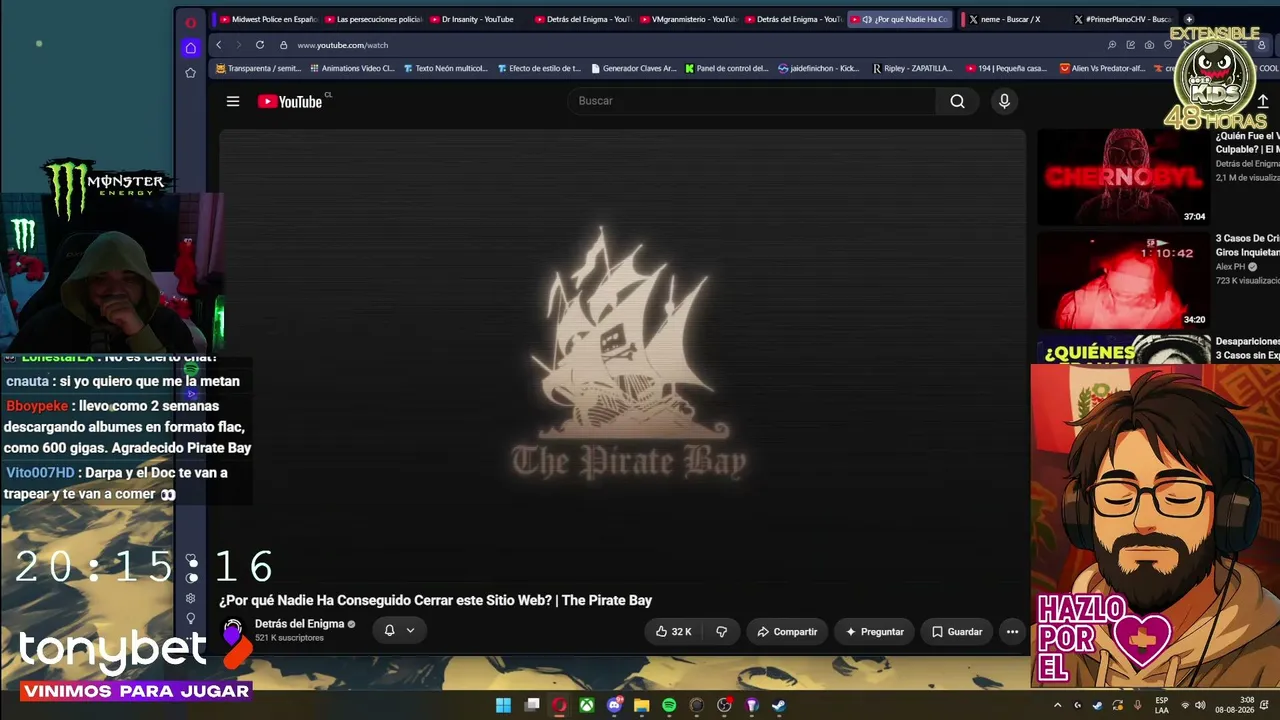Switch to the Dr Insanity - YouTube tab
Screen dimensions: 1280x720
click(x=477, y=19)
